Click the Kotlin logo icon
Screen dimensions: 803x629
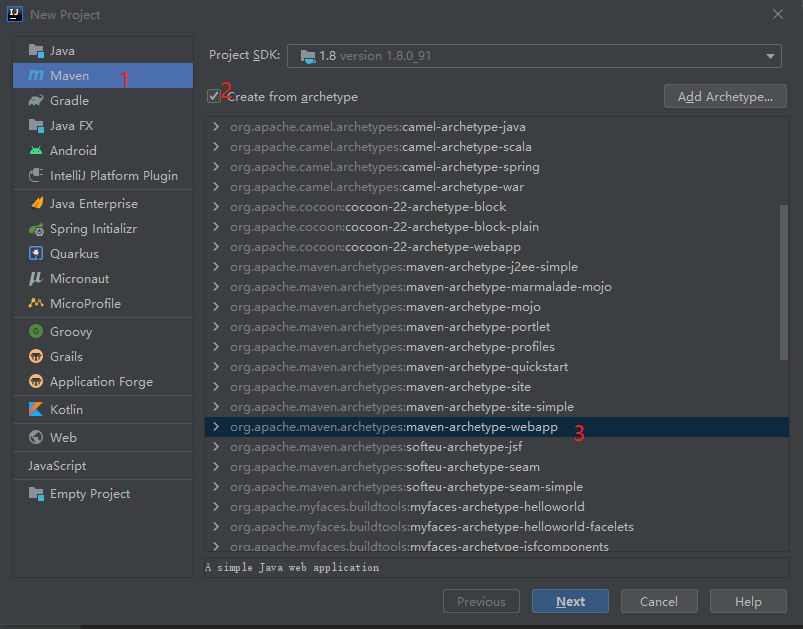[36, 409]
